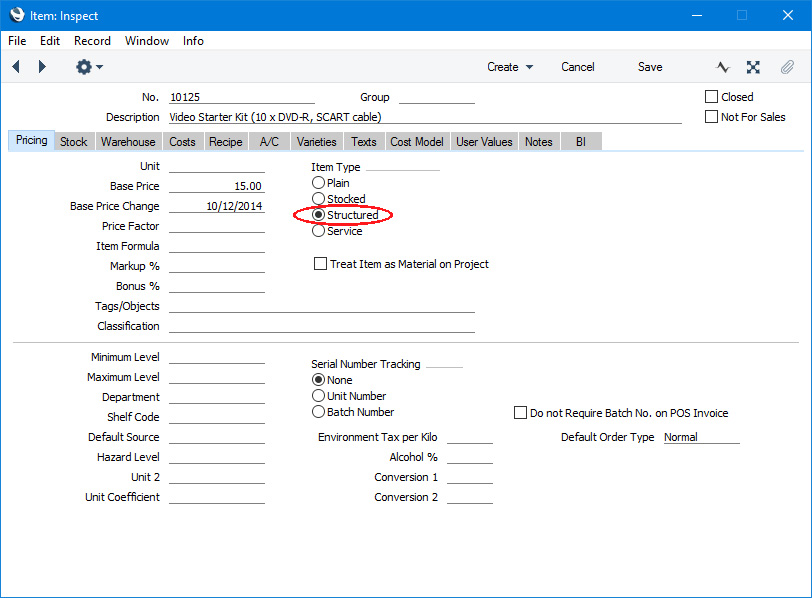Viewport: 812px width, 598px height.
Task: Set serial tracking to None
Action: click(318, 380)
